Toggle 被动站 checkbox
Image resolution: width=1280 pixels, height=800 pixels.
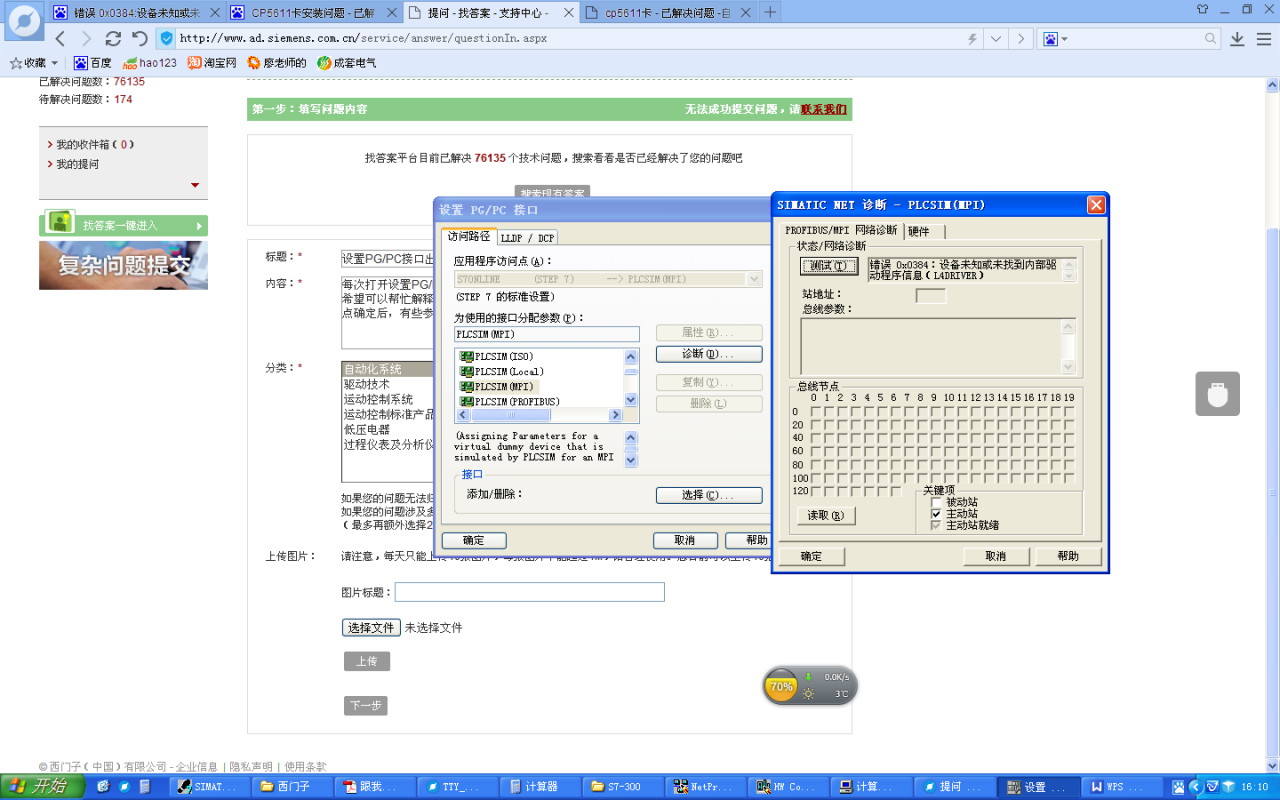(x=937, y=502)
